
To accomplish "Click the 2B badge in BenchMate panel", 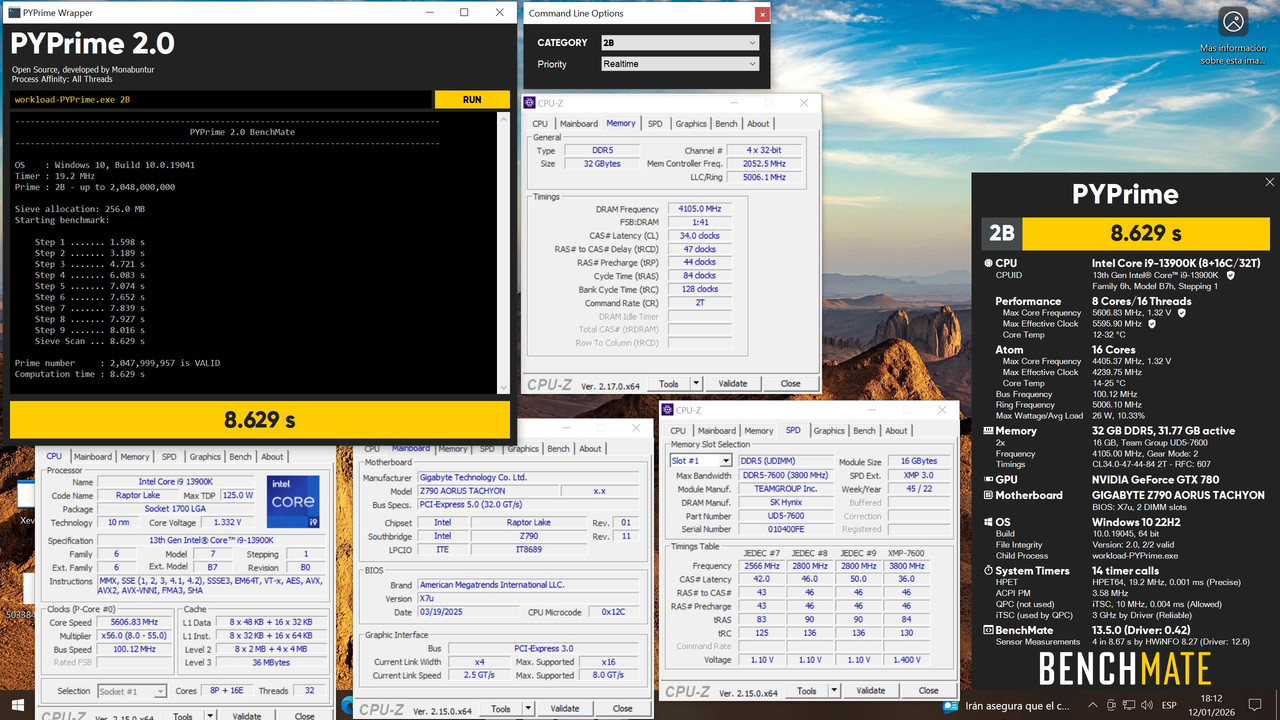I will [1001, 233].
